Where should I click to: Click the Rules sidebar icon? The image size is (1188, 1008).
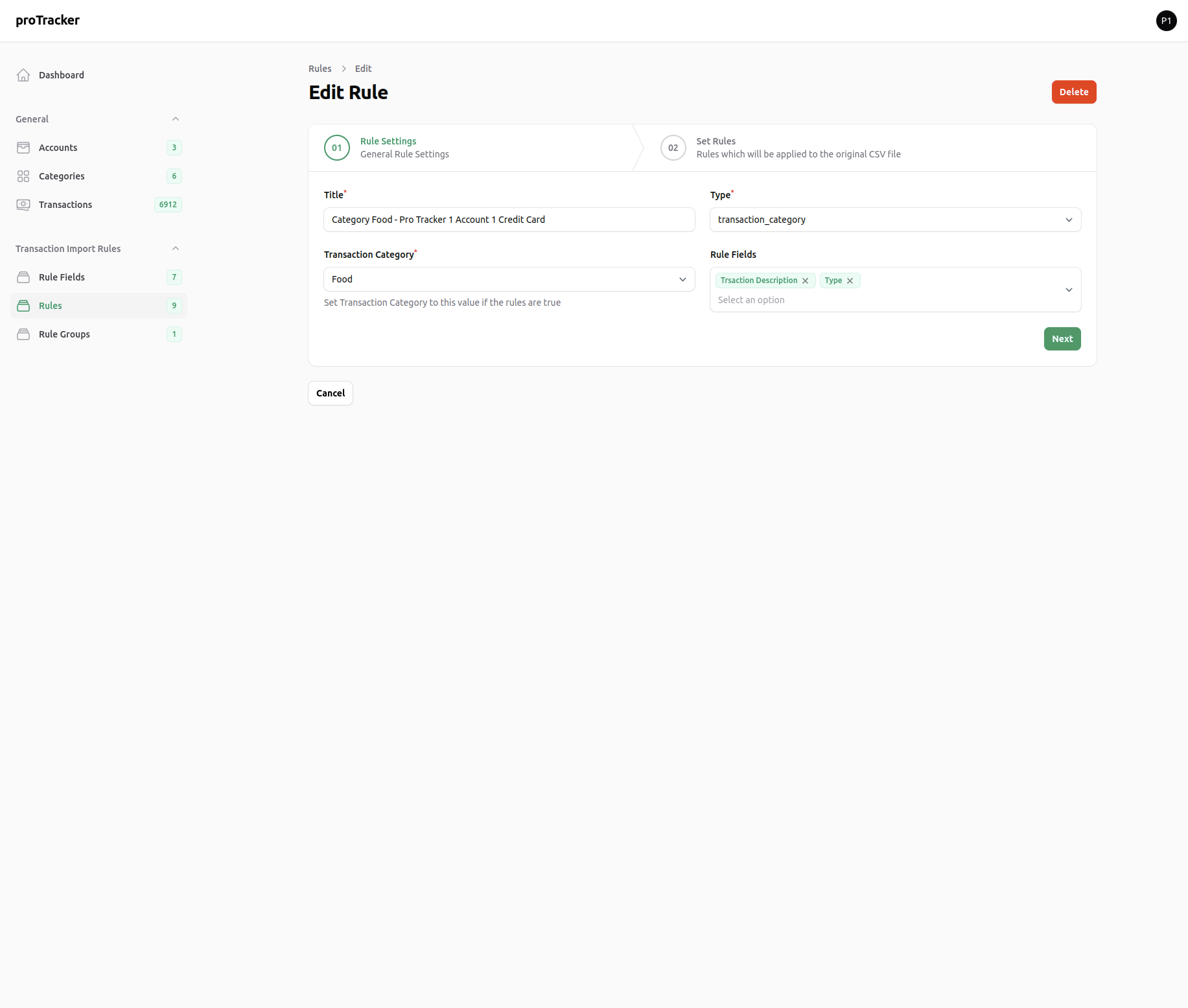[x=23, y=306]
